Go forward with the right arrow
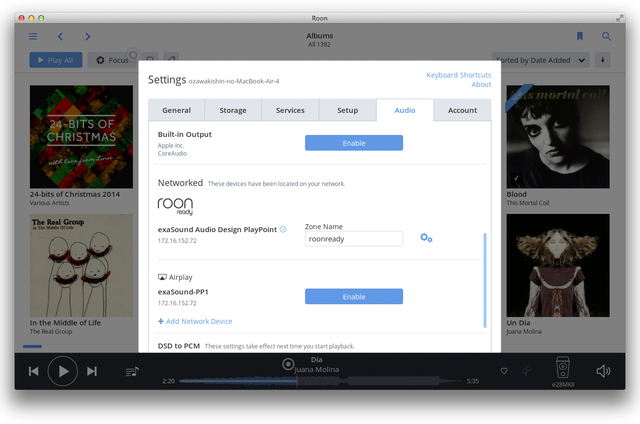640x424 pixels. 88,37
